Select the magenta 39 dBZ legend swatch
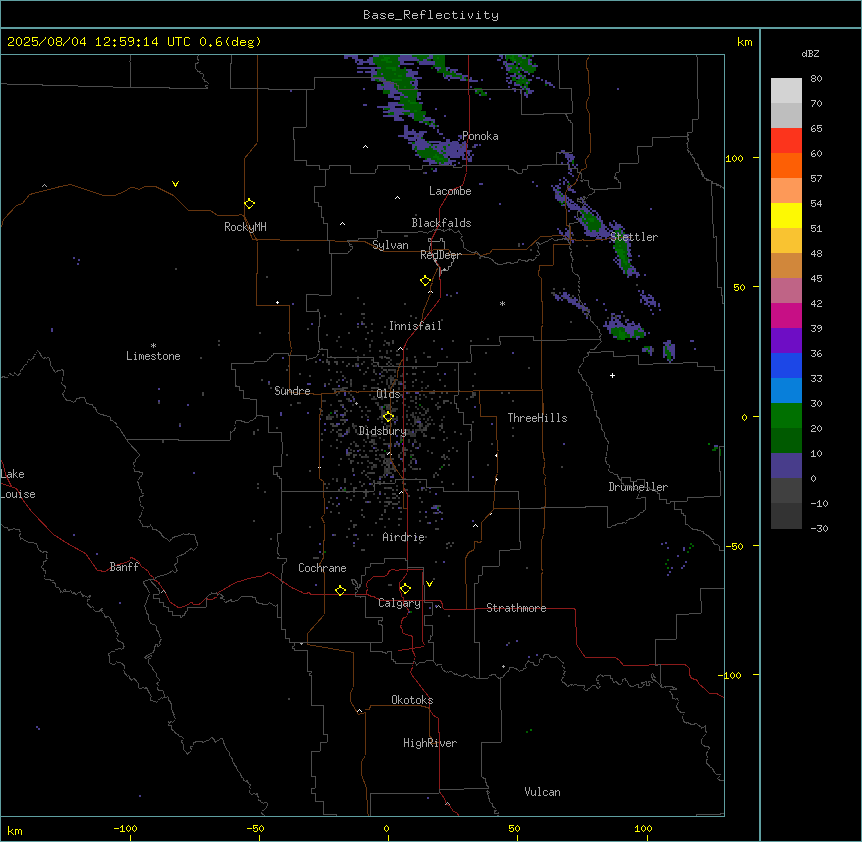 coord(786,315)
